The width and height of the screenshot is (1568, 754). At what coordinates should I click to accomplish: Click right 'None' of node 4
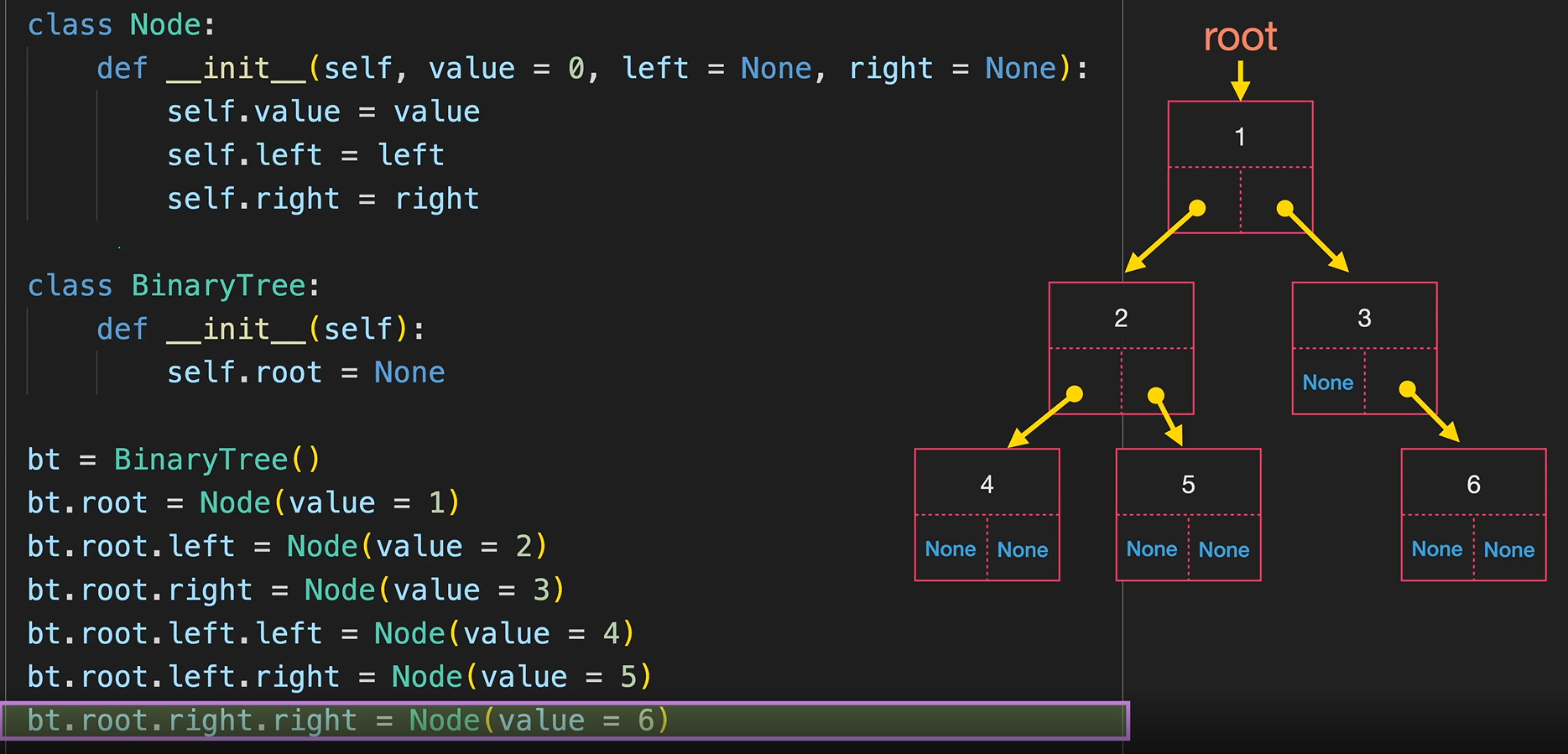[x=1023, y=549]
